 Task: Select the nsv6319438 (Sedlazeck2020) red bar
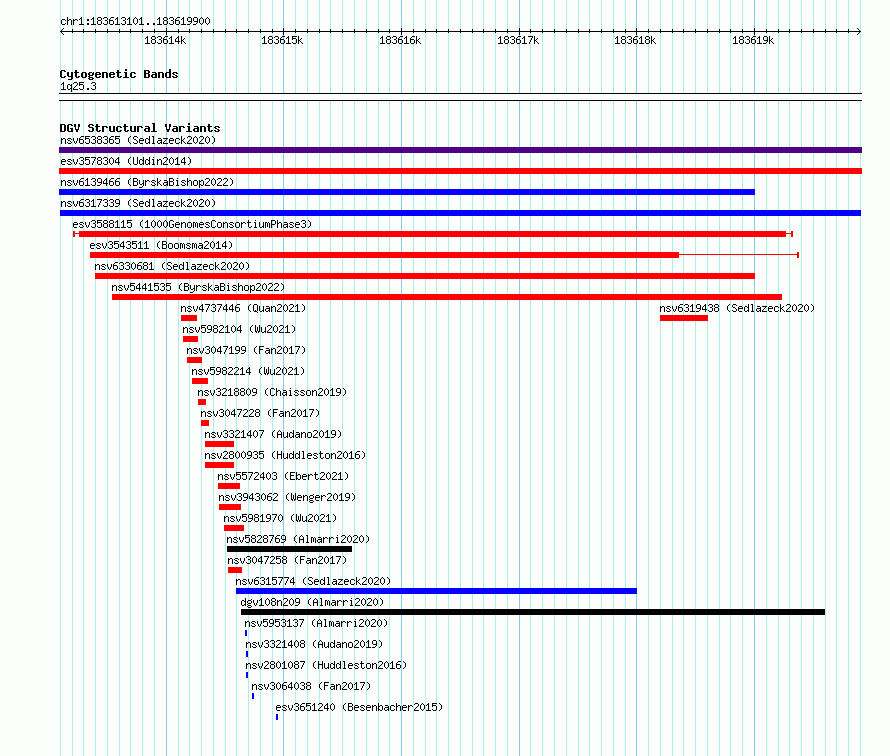pos(684,318)
